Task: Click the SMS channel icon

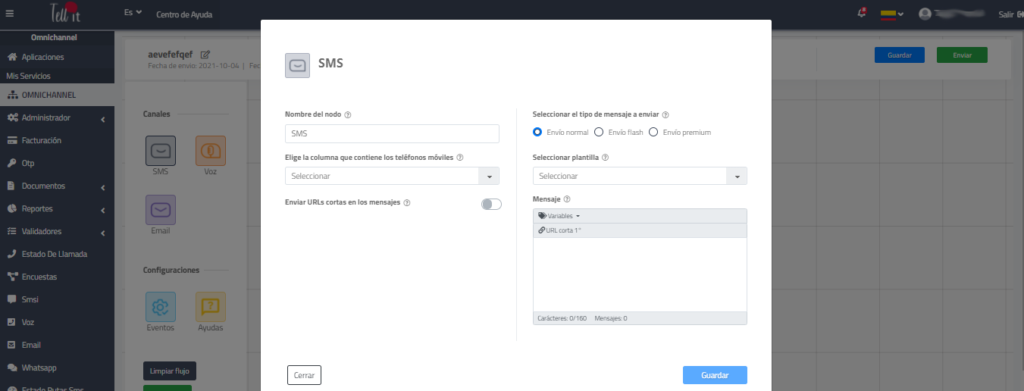Action: [x=160, y=151]
